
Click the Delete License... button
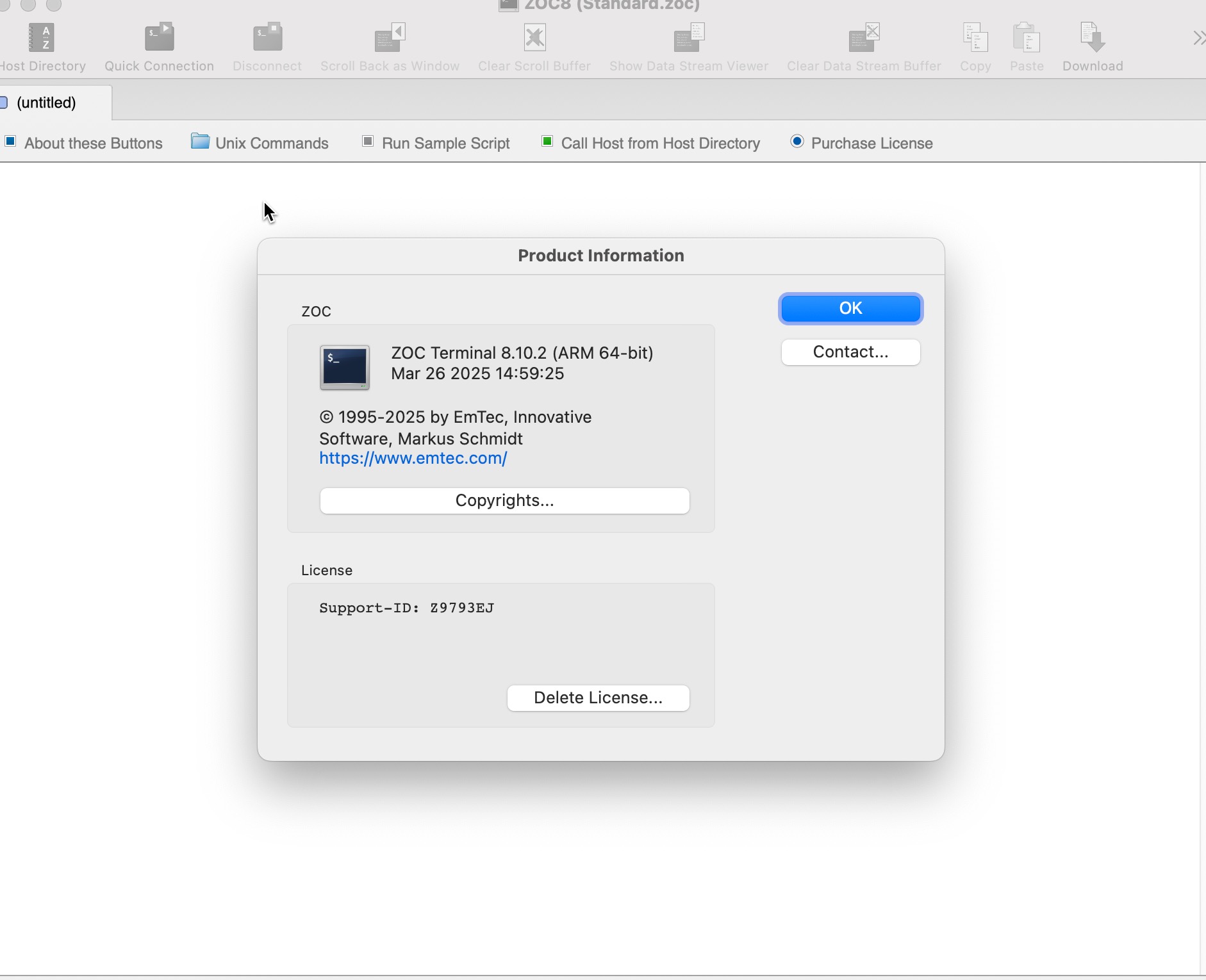598,698
